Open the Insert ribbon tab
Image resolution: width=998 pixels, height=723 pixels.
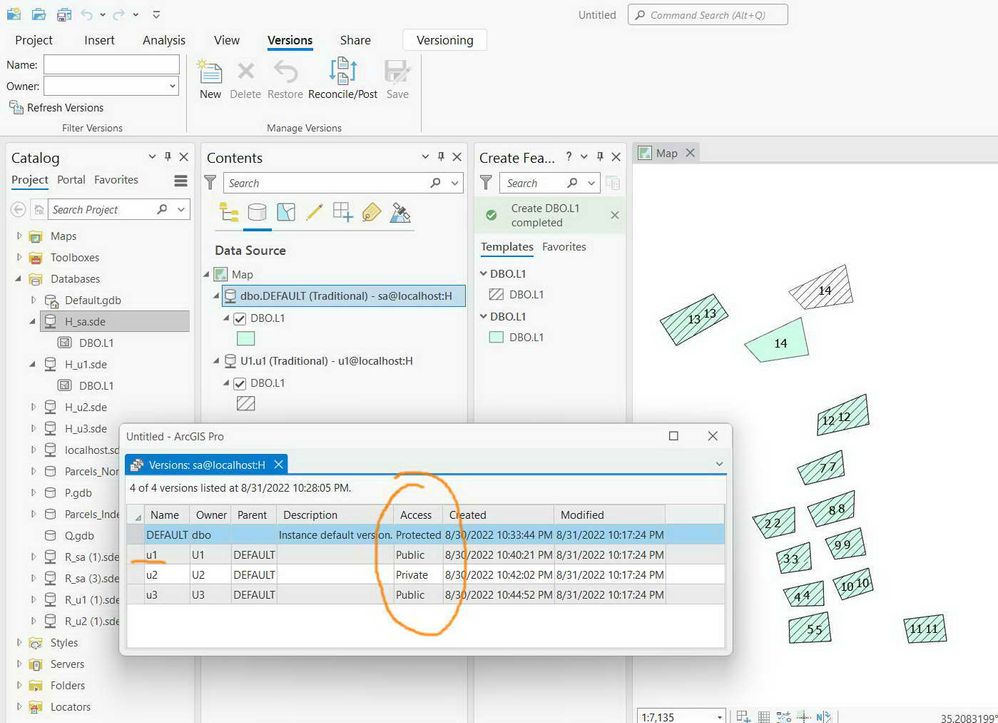coord(99,40)
